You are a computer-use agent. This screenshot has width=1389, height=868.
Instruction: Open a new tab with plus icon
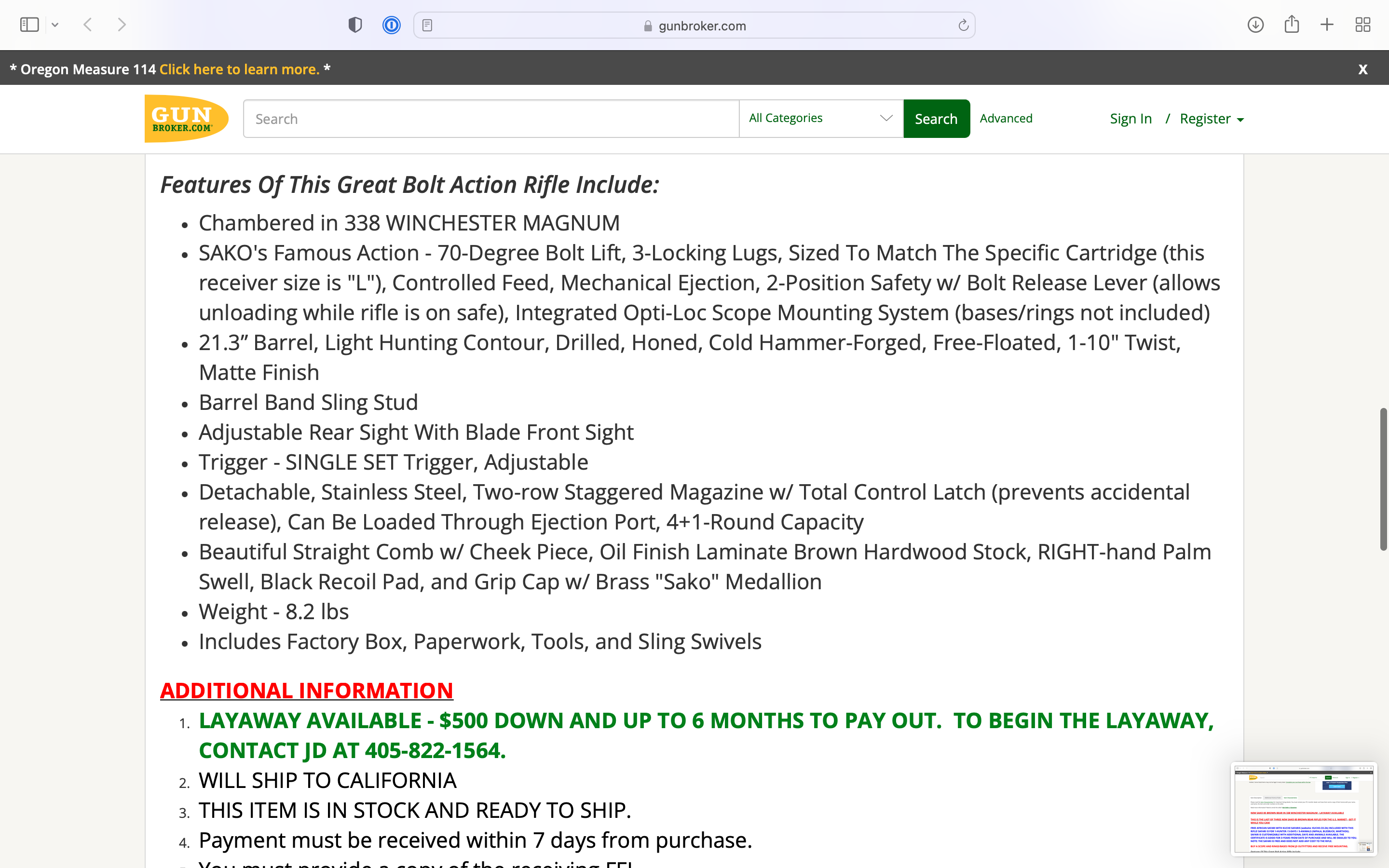point(1327,25)
